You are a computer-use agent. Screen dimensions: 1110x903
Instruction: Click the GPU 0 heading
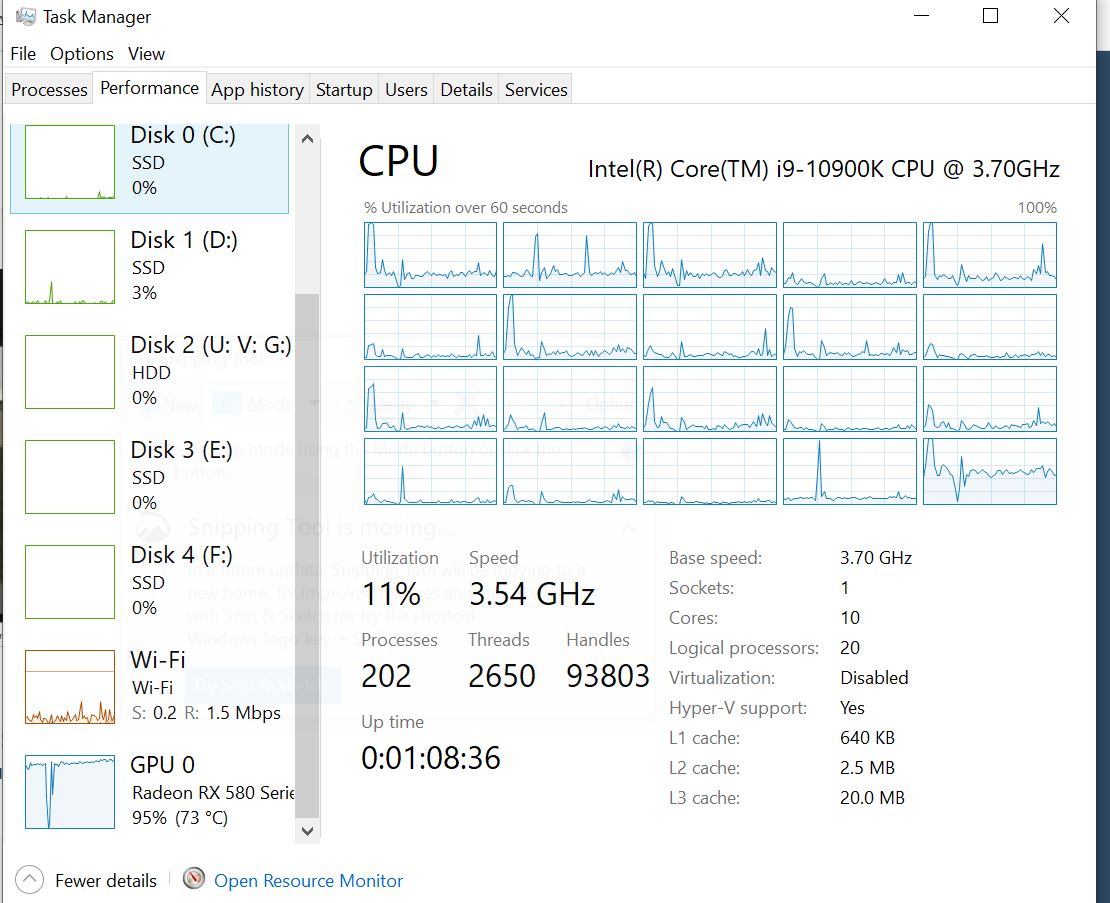(163, 765)
